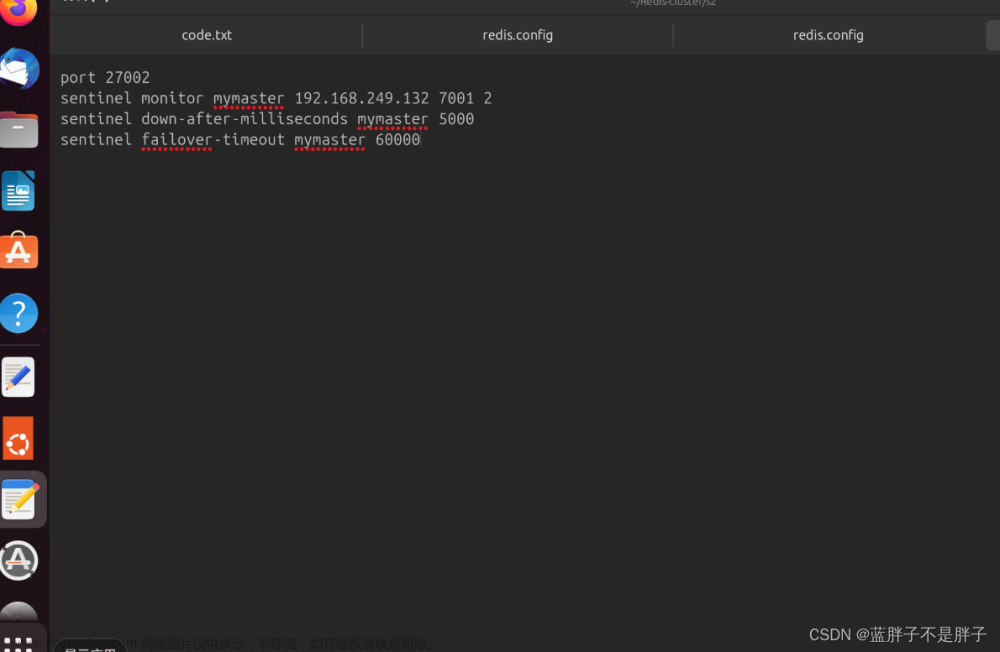Click "down-after-milliseconds" in the editor
Screen dimensions: 1000x652
pos(244,119)
